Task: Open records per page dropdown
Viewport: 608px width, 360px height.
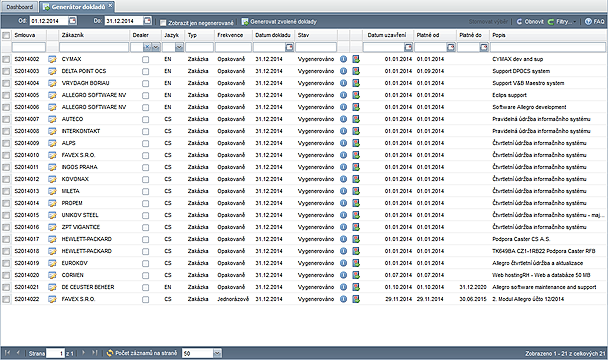Action: coord(217,353)
